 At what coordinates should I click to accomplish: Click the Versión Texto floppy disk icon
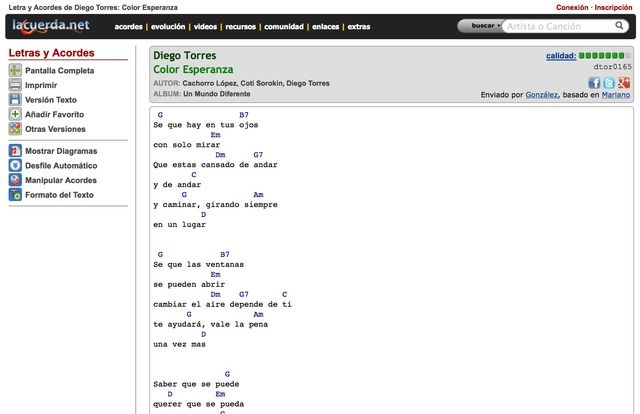pos(15,100)
